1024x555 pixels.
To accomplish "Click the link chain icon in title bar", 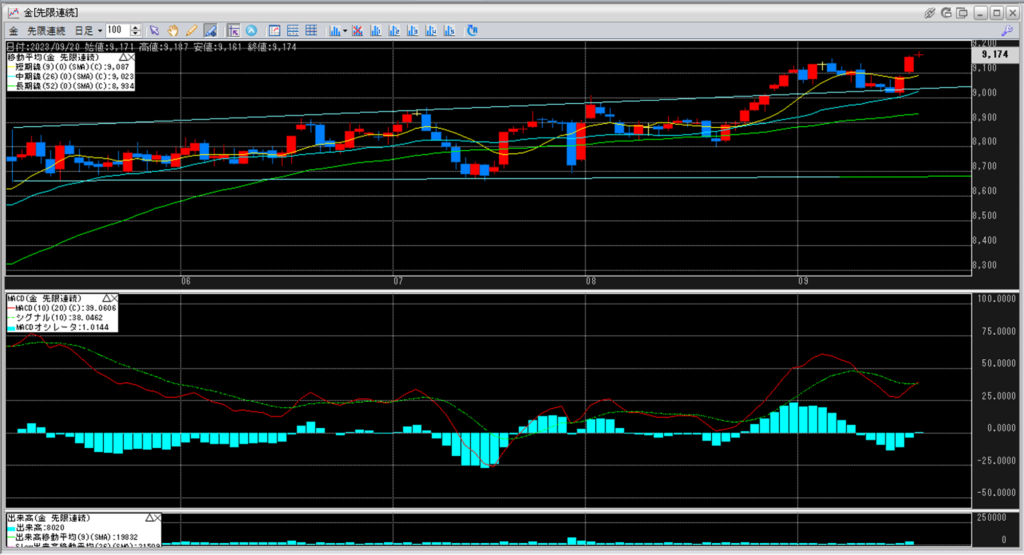I will point(930,12).
